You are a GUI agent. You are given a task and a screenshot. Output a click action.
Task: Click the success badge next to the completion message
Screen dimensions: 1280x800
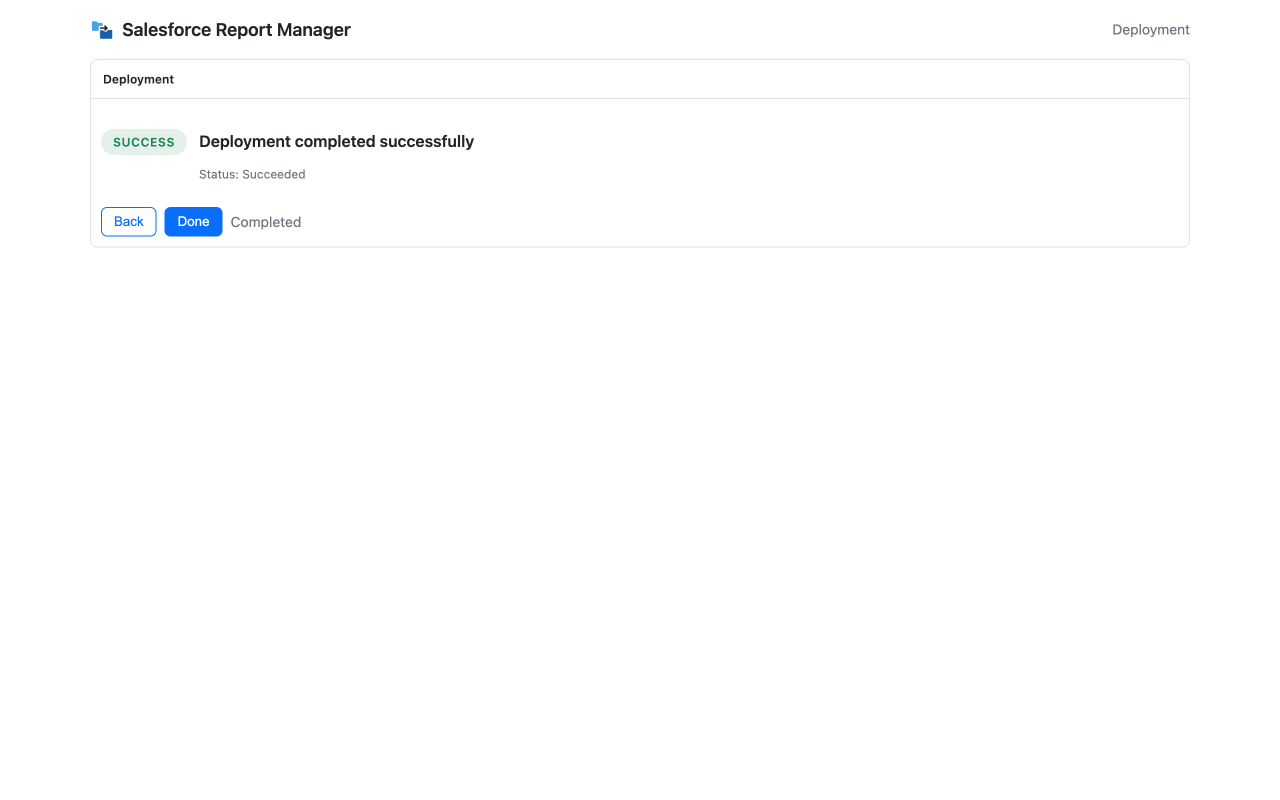[143, 141]
